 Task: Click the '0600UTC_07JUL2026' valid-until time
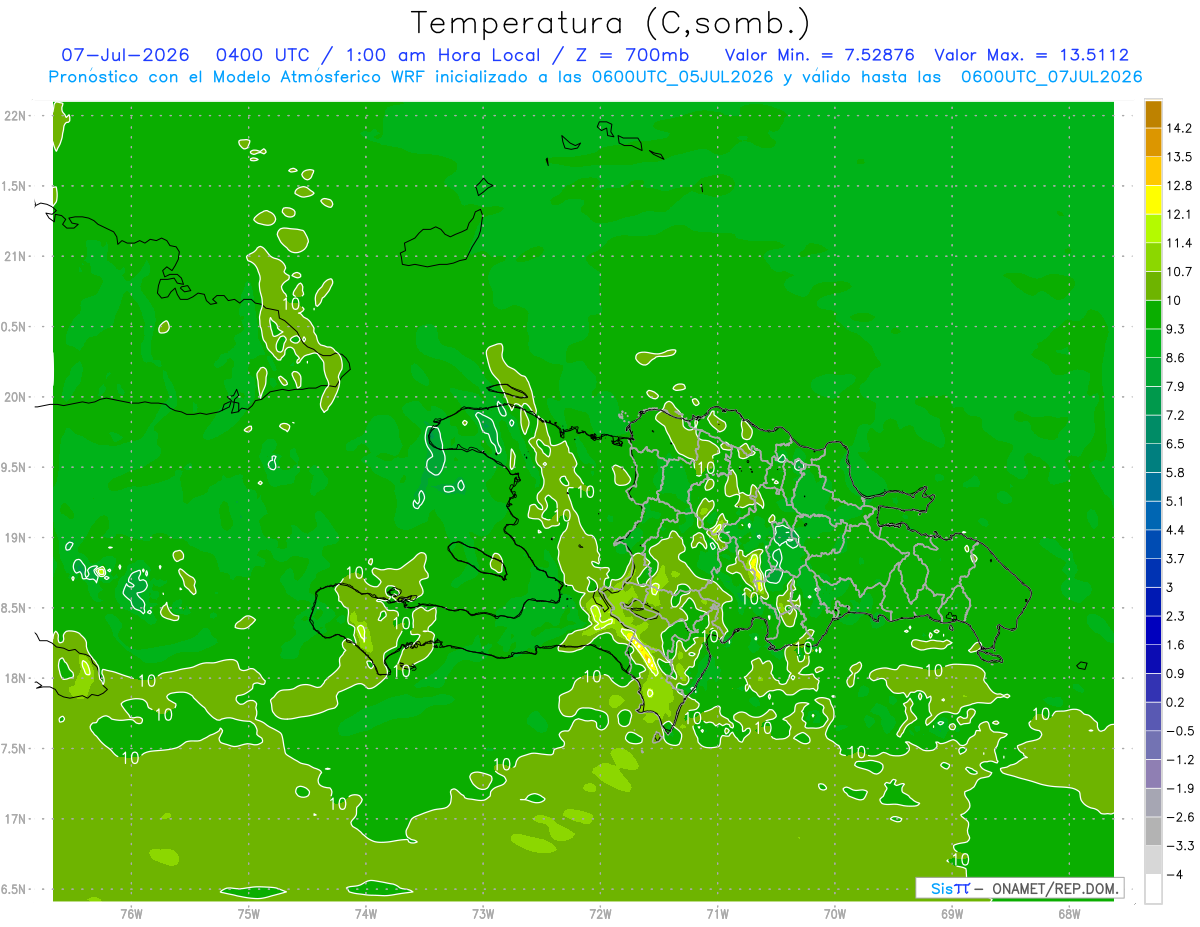click(x=1051, y=77)
